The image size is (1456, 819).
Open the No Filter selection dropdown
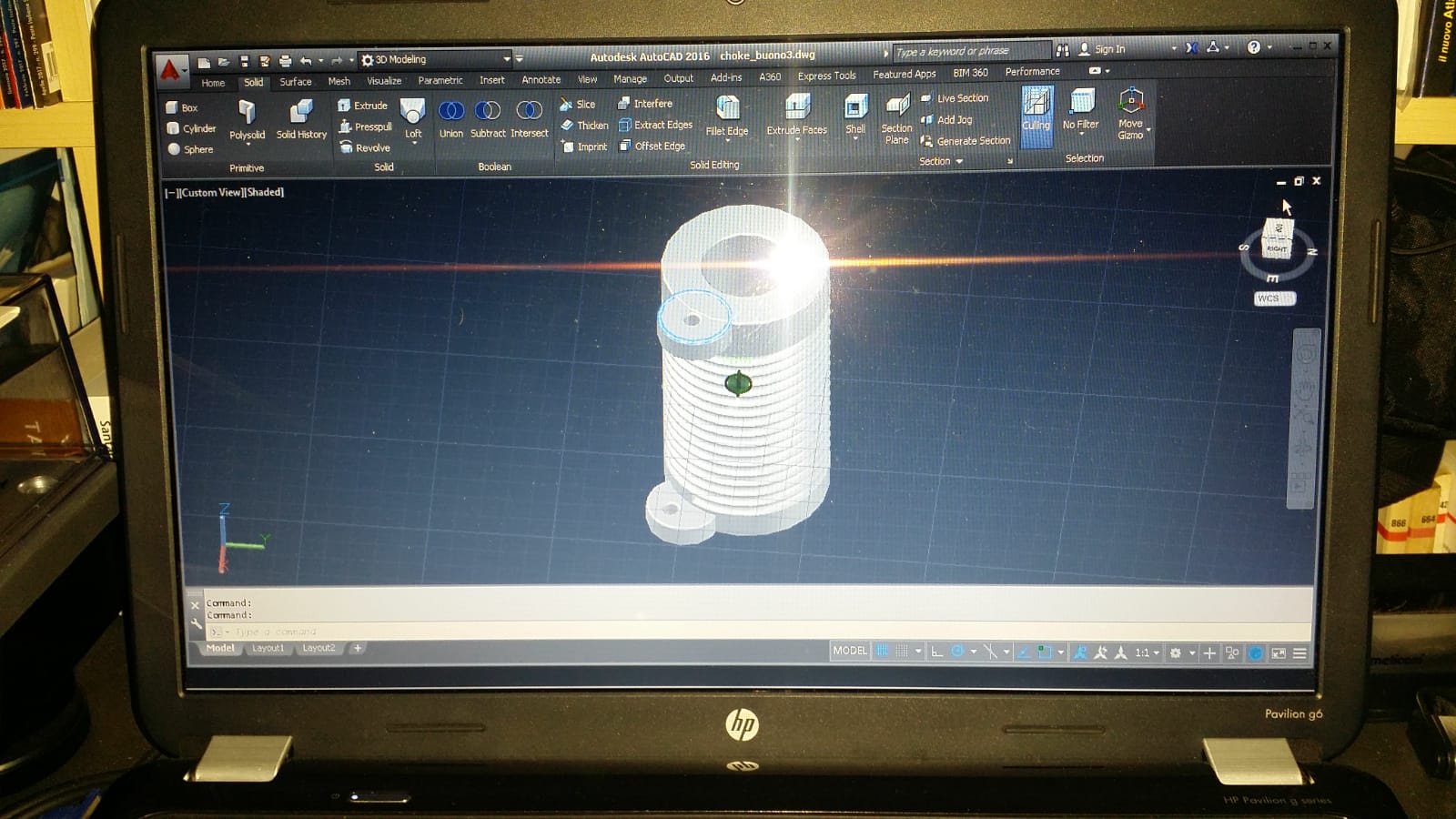click(1081, 113)
